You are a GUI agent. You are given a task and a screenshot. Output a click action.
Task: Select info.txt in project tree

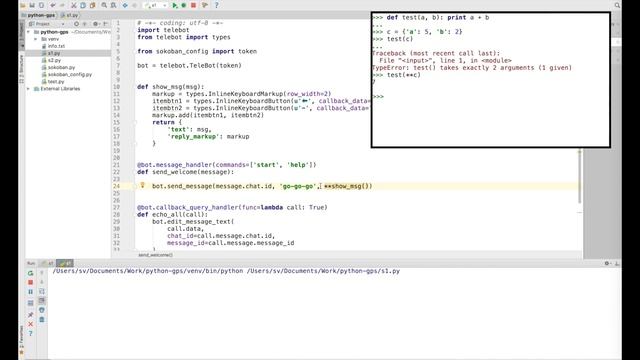tap(56, 46)
